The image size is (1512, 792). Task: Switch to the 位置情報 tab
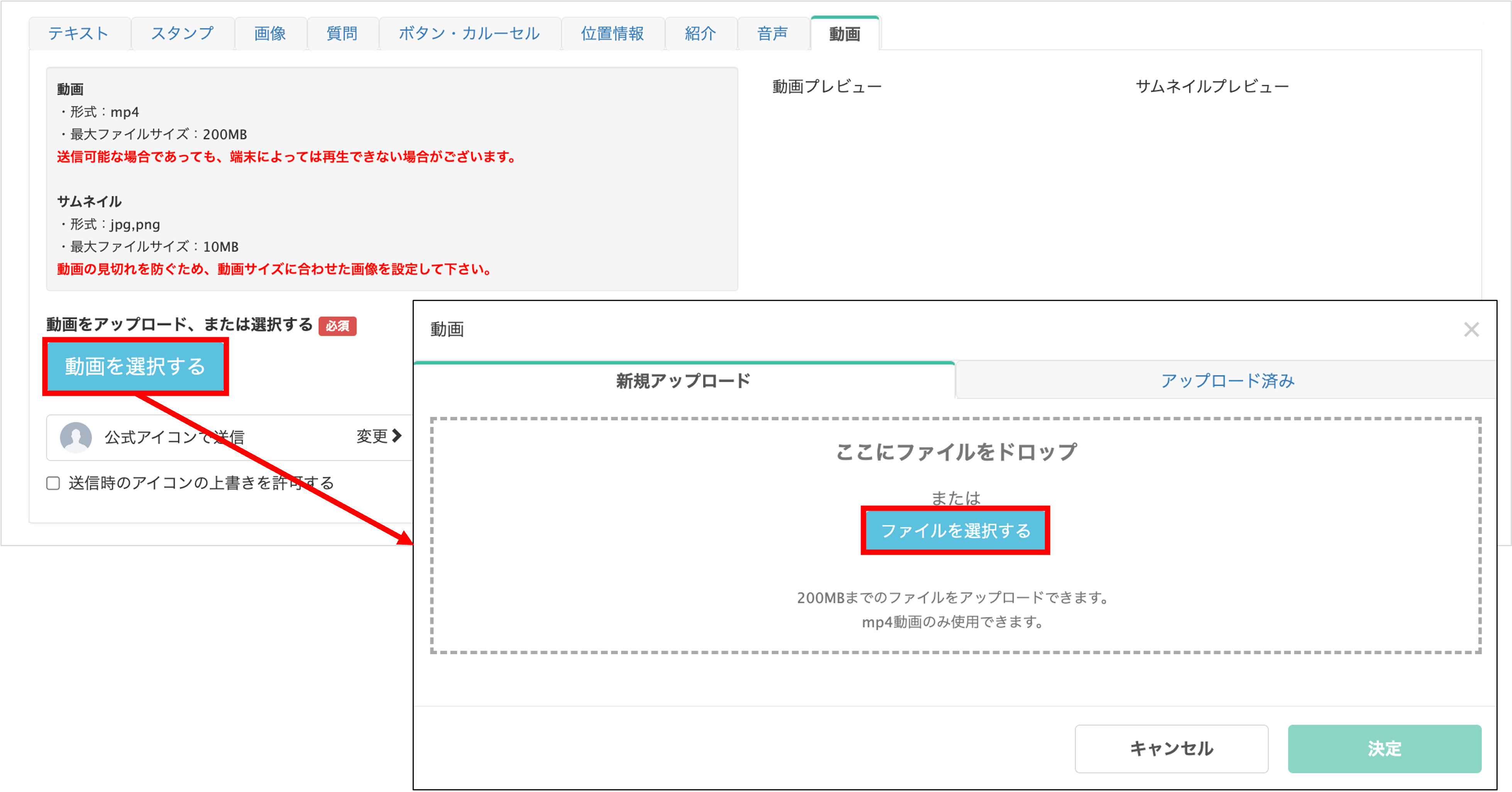(613, 34)
